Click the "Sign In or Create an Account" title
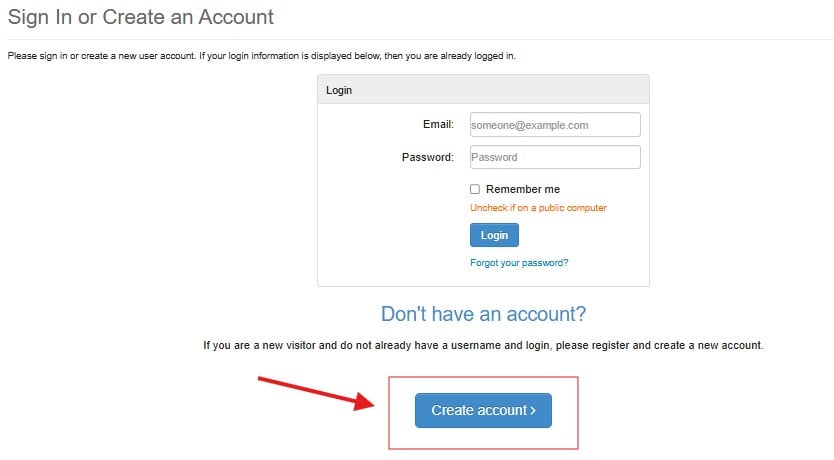The height and width of the screenshot is (460, 834). pyautogui.click(x=141, y=17)
